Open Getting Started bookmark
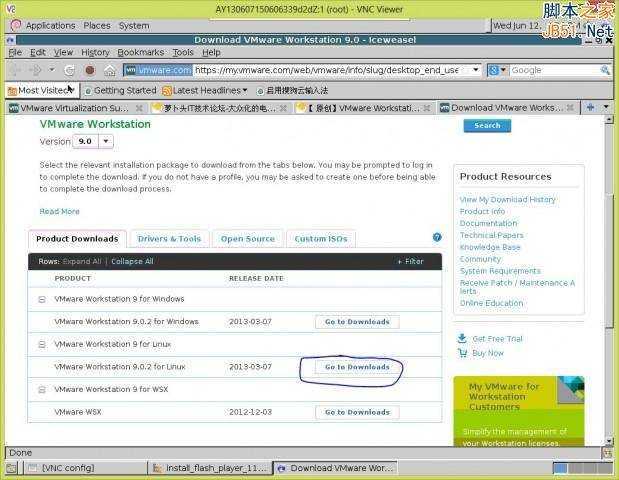Screen dimensions: 619x480 (120, 91)
